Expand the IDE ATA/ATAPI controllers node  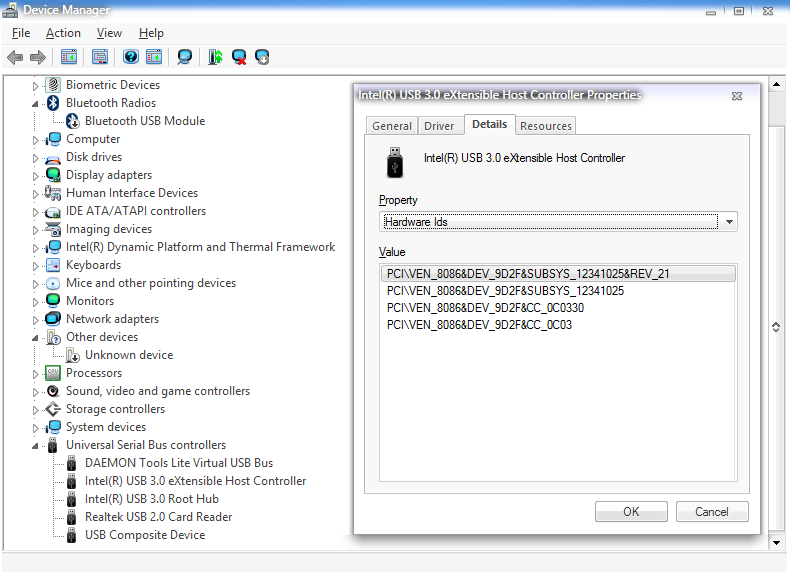(35, 212)
